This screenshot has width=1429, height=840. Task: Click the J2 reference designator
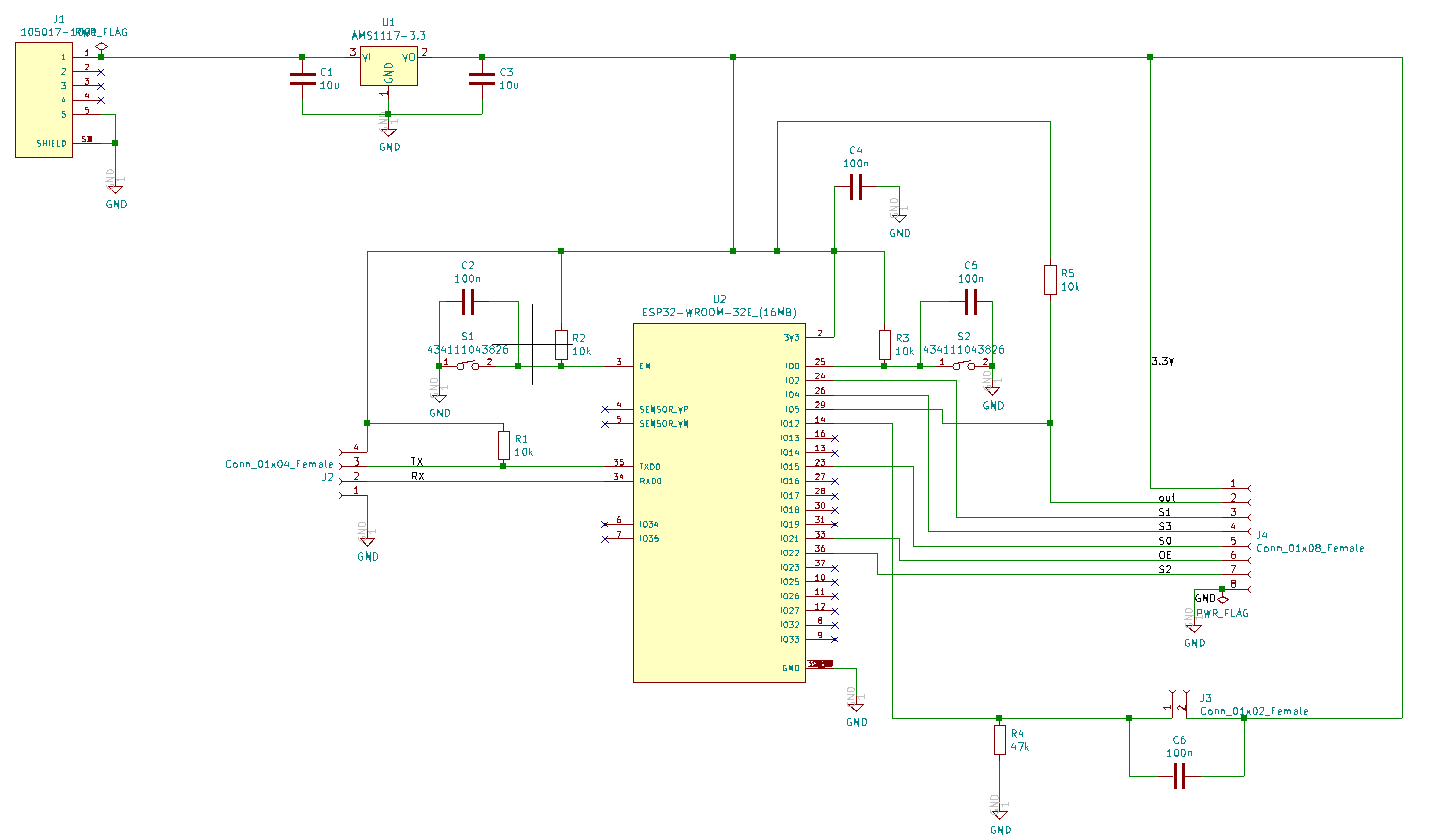327,478
